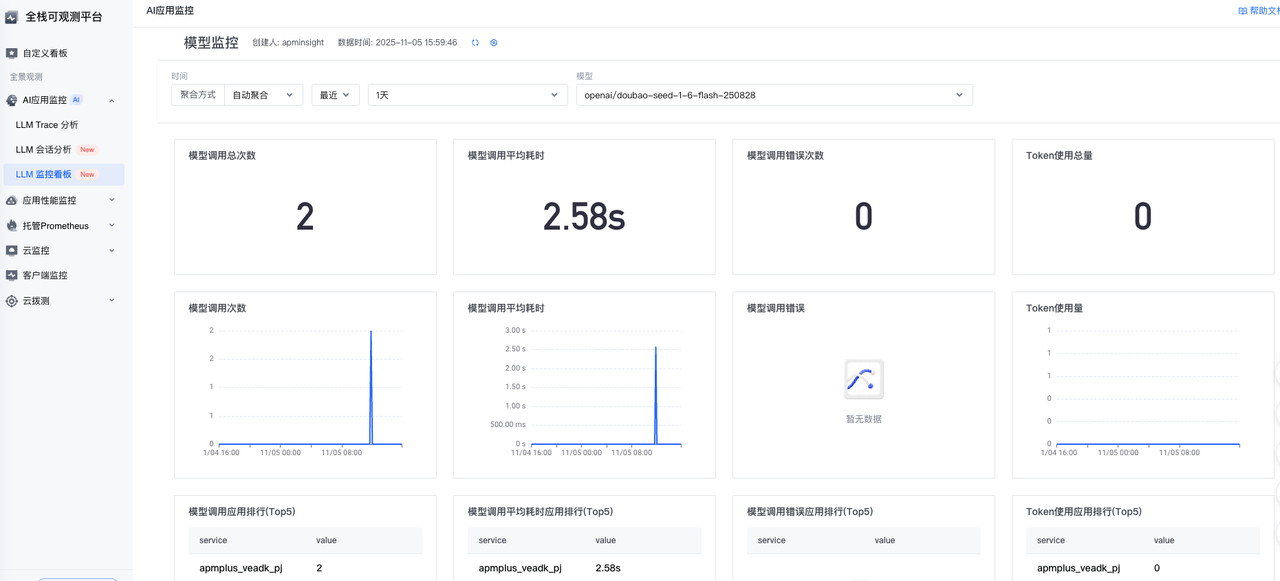Open the model selector doubao-seed dropdown
The height and width of the screenshot is (581, 1280).
click(x=773, y=95)
